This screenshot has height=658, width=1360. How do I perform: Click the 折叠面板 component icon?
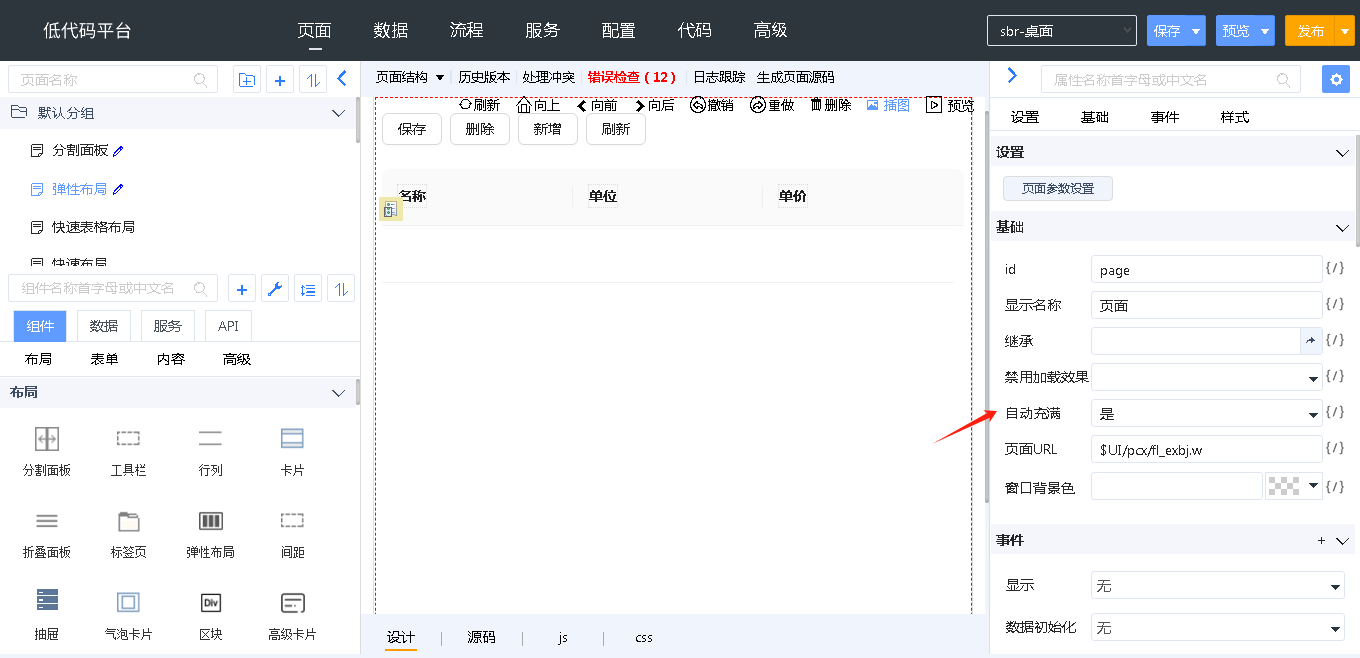tap(47, 521)
